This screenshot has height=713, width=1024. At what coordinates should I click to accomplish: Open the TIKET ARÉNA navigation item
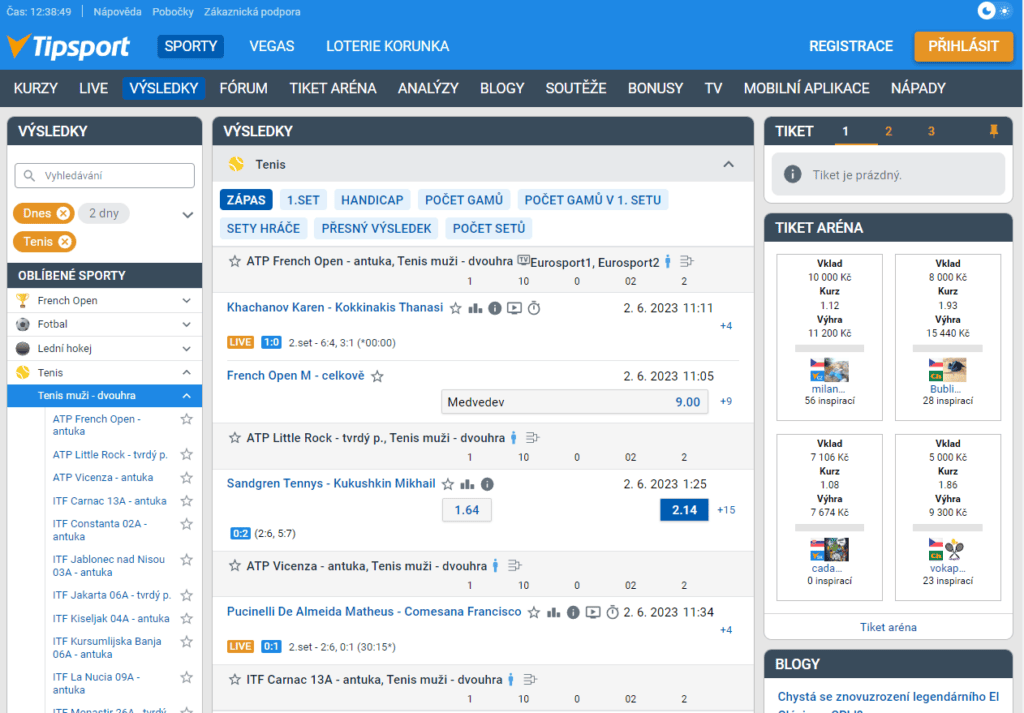[333, 88]
